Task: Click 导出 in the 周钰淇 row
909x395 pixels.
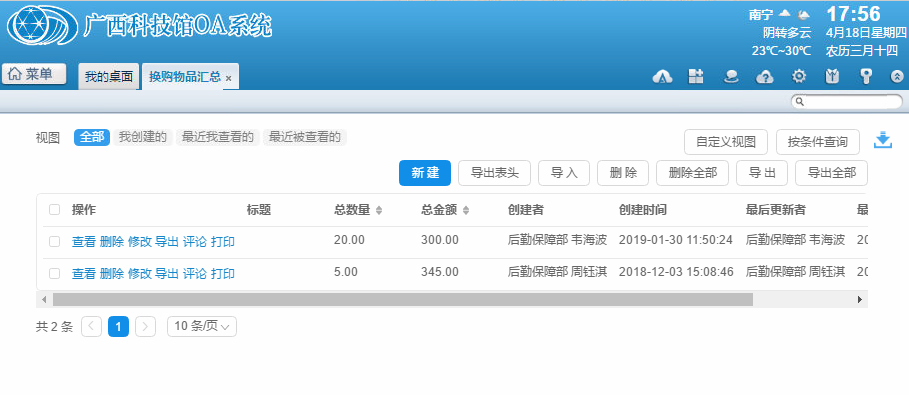Action: pos(167,274)
